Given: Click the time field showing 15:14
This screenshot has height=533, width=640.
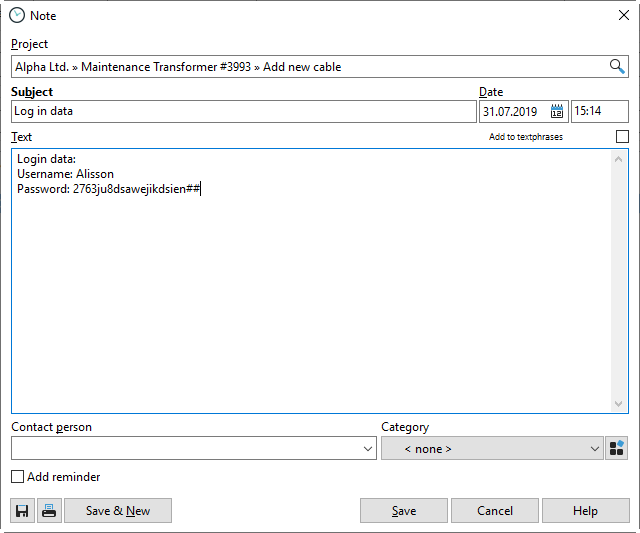Looking at the screenshot, I should pos(599,111).
